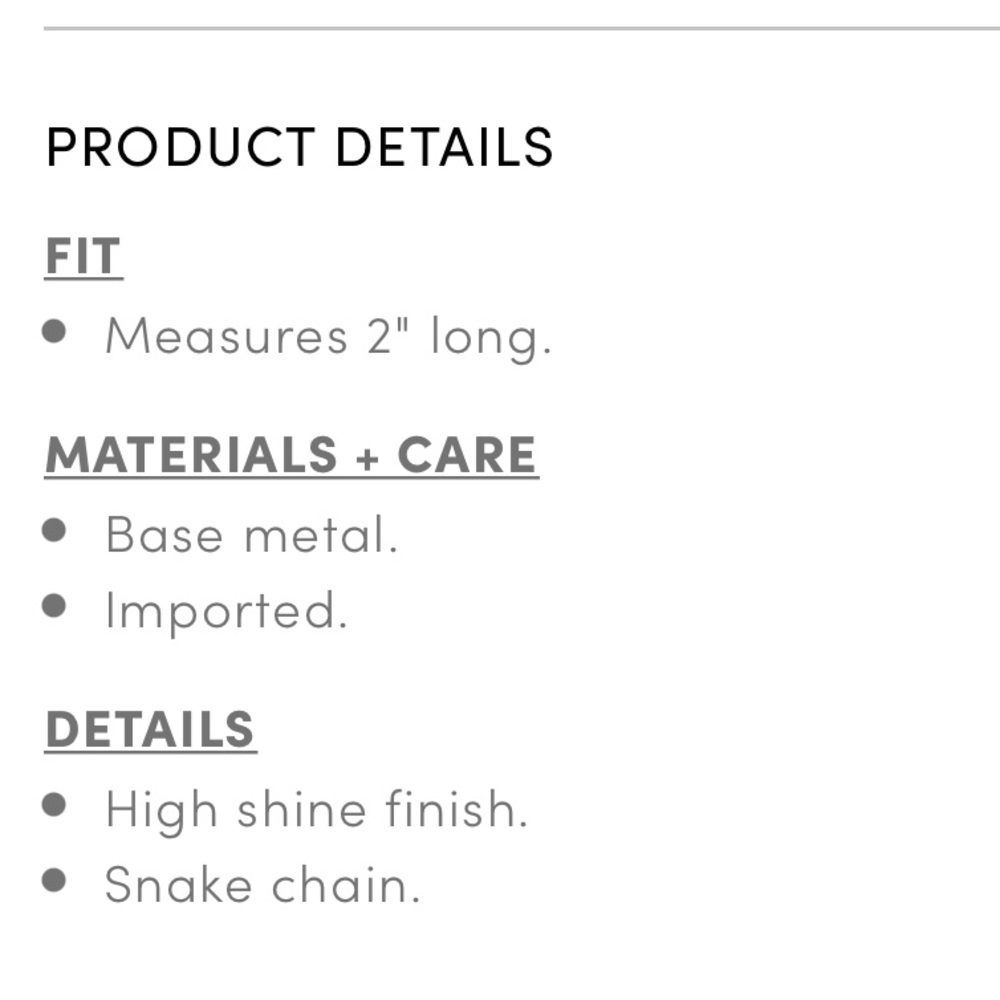This screenshot has height=1000, width=1000.
Task: Open the underlined FIT section link
Action: point(84,257)
